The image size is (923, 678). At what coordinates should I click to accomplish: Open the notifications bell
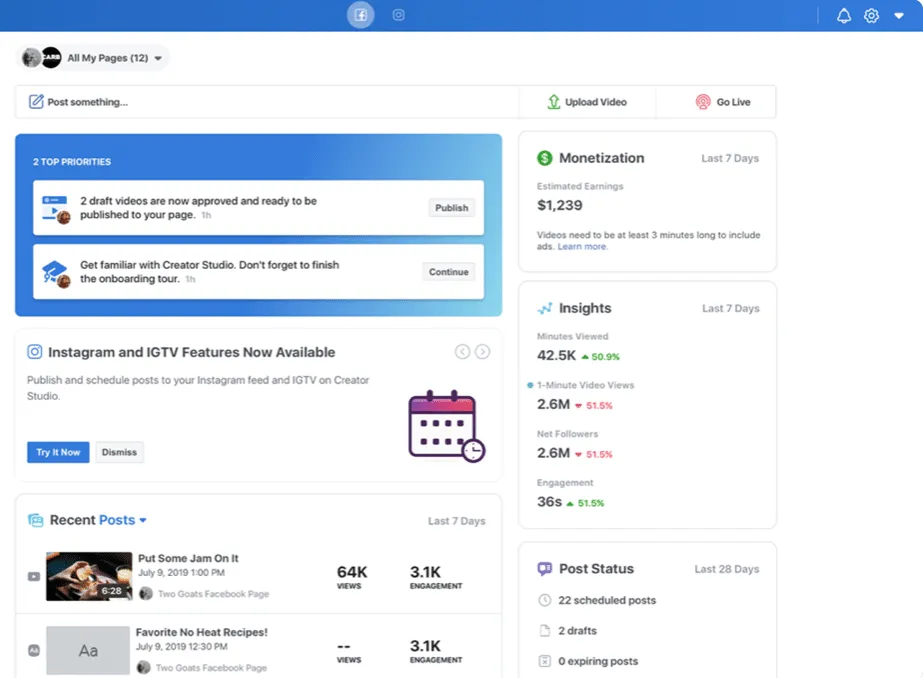pos(843,15)
